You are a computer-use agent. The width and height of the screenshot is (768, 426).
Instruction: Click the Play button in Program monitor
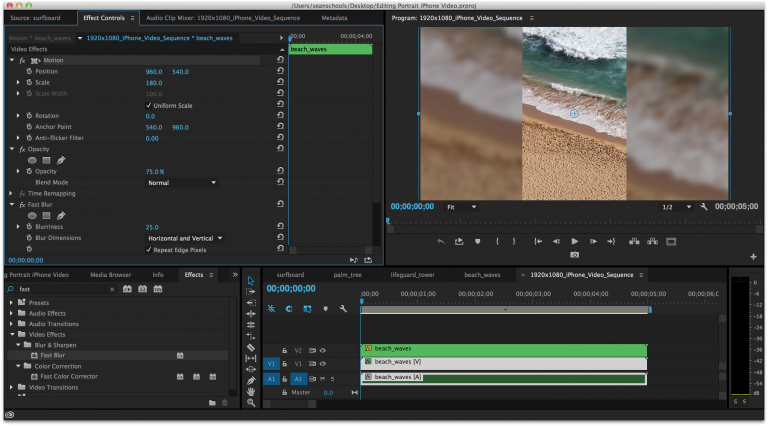(575, 241)
